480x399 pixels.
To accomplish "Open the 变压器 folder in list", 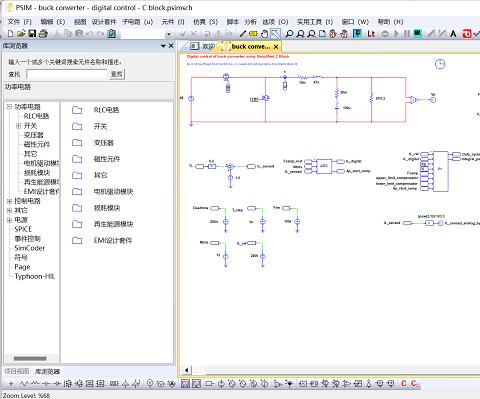I will tap(93, 143).
